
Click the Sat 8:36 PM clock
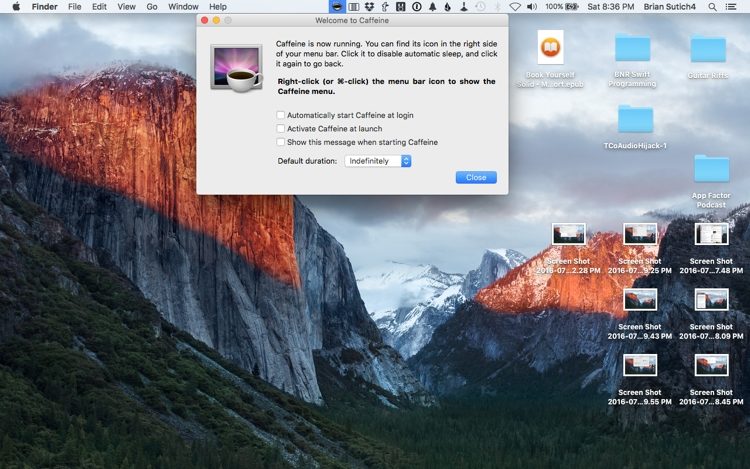point(611,7)
